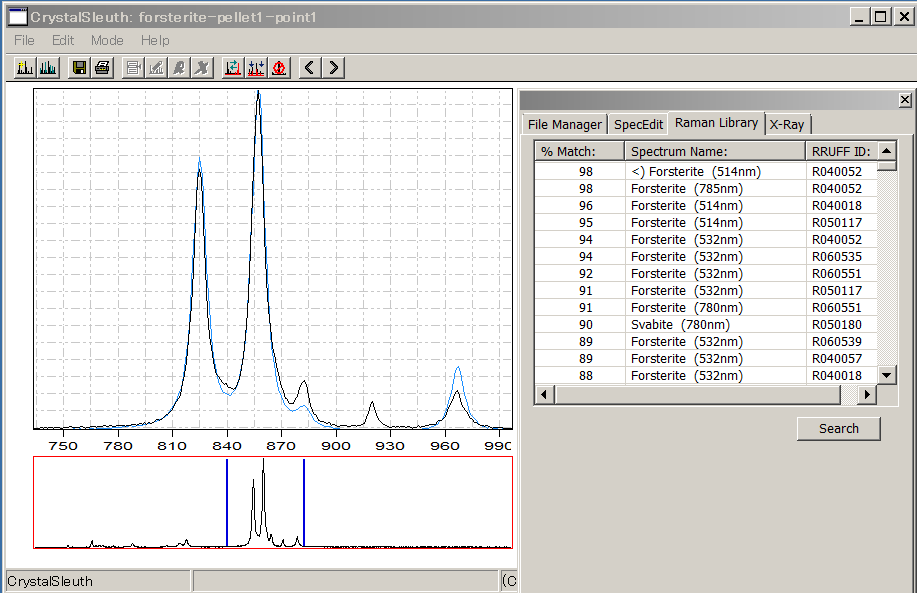This screenshot has height=593, width=917.
Task: Go to previous spectrum with left arrow
Action: (310, 67)
